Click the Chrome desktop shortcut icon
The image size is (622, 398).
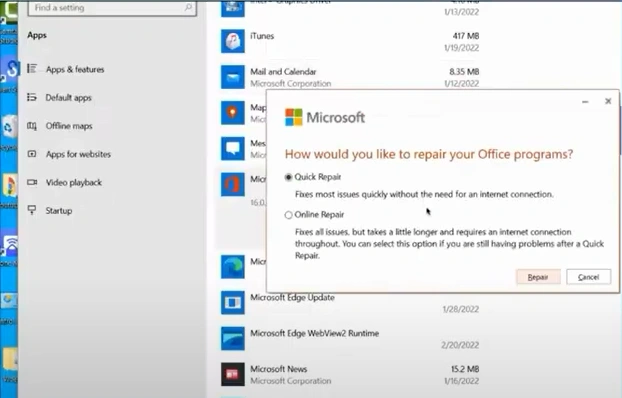pos(10,185)
